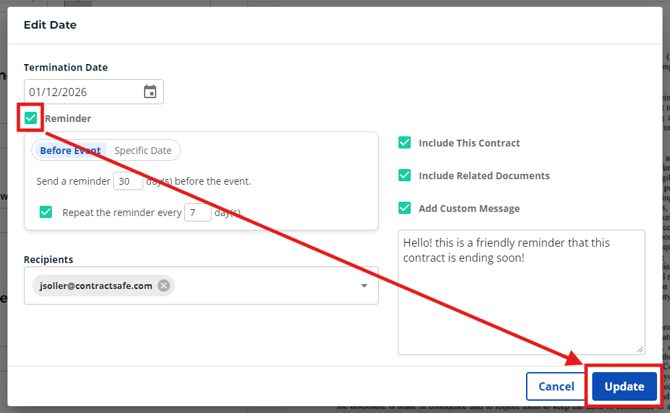This screenshot has width=670, height=413.
Task: Toggle the Repeat the reminder checkbox
Action: tap(46, 212)
